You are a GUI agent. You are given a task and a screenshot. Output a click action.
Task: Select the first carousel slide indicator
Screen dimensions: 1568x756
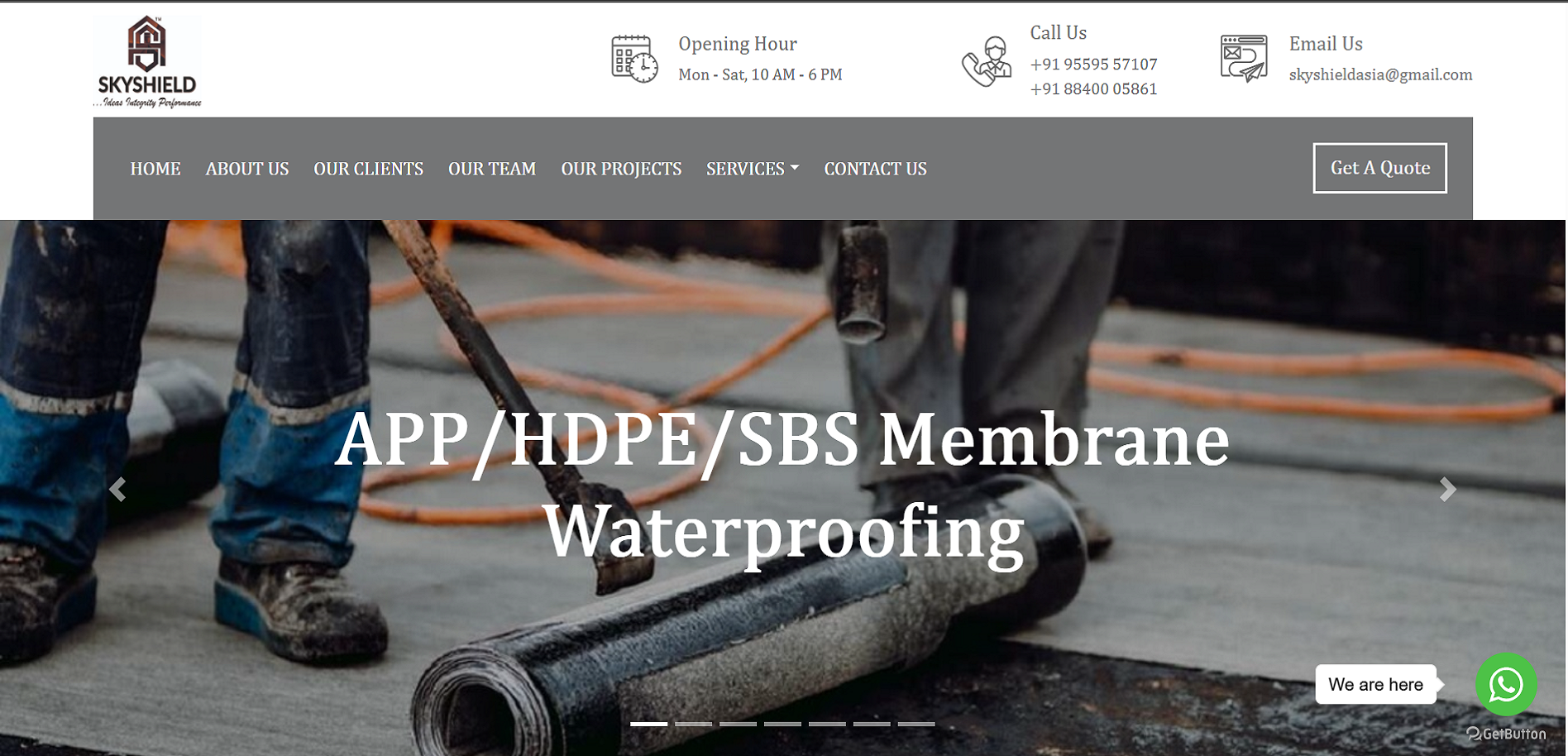point(649,724)
